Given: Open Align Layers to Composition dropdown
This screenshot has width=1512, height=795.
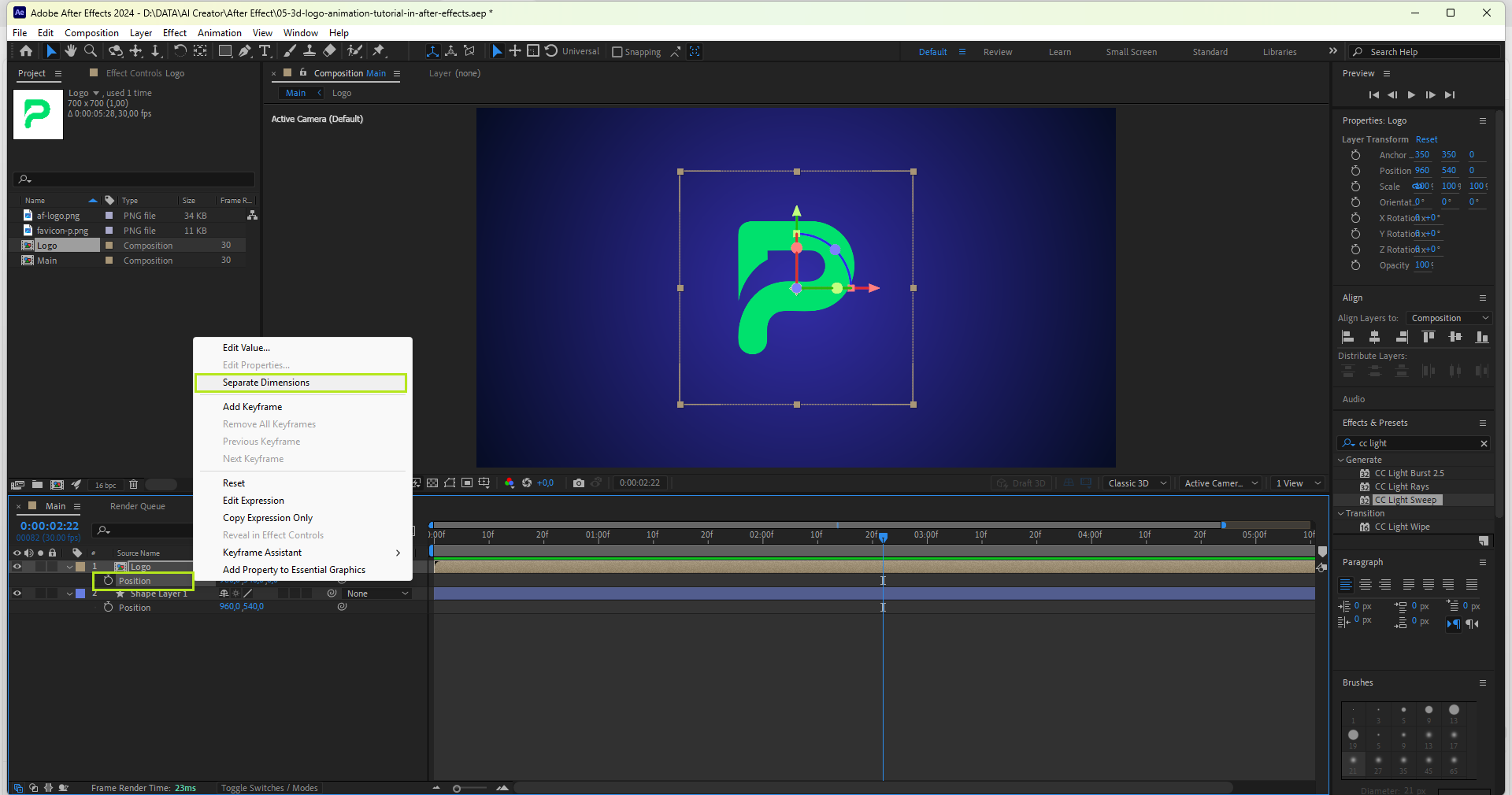Looking at the screenshot, I should [1449, 318].
